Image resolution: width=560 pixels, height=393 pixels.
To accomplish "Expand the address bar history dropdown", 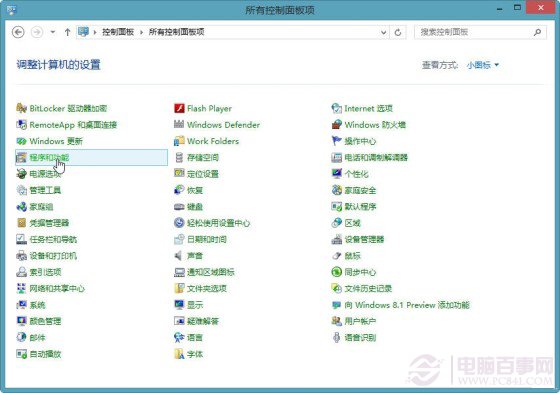I will (x=384, y=33).
